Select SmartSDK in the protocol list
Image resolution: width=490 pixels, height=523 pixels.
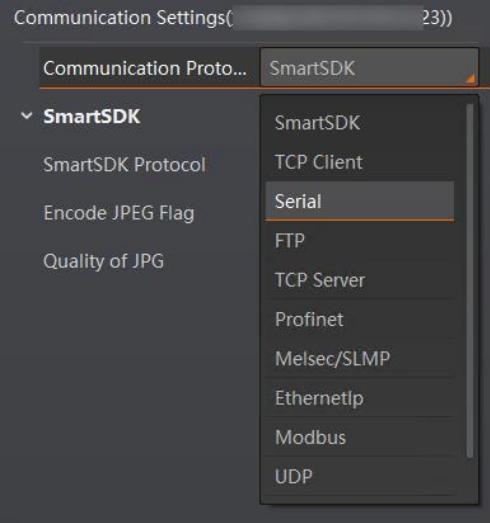(360, 122)
